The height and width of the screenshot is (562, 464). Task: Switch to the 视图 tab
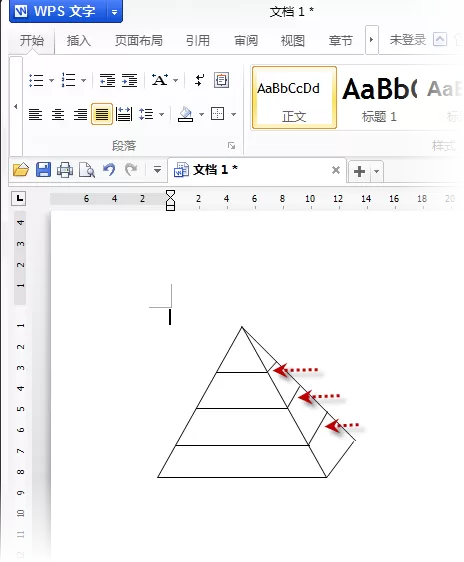pyautogui.click(x=293, y=40)
